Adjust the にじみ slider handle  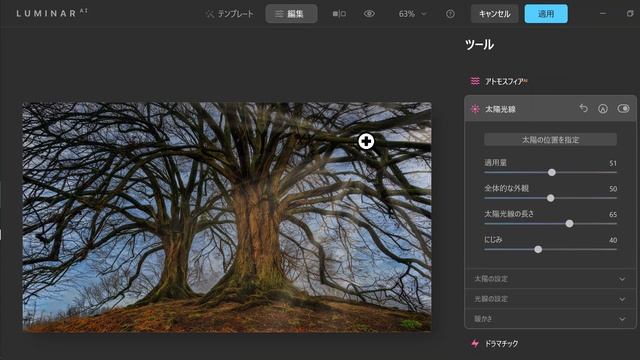(538, 249)
